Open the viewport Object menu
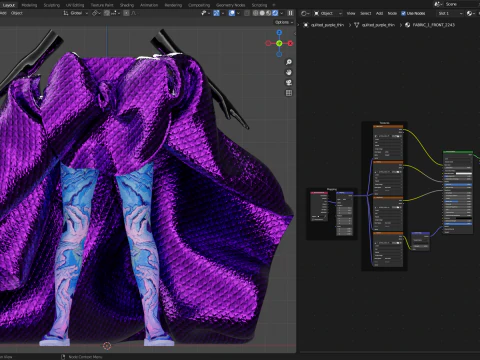This screenshot has width=480, height=360. click(x=17, y=13)
